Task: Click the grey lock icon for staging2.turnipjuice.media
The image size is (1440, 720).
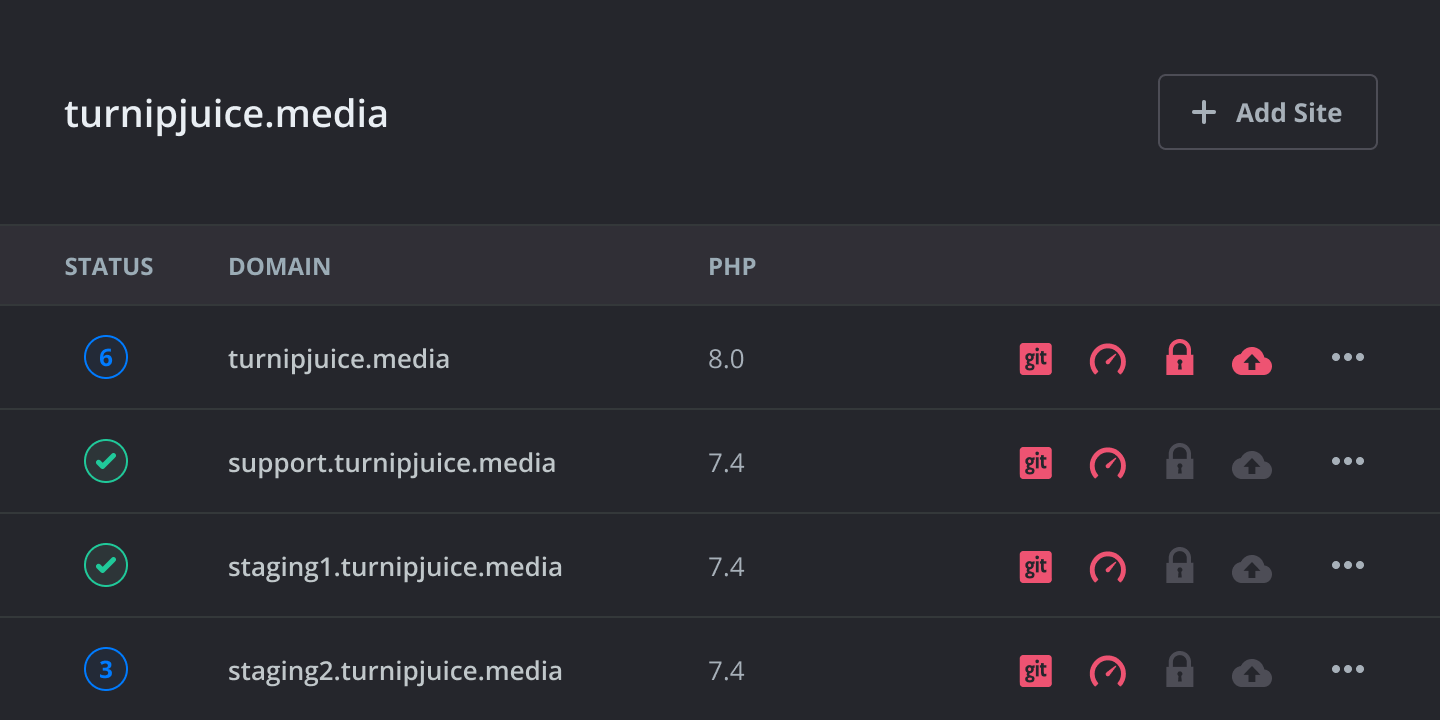Action: pyautogui.click(x=1179, y=670)
